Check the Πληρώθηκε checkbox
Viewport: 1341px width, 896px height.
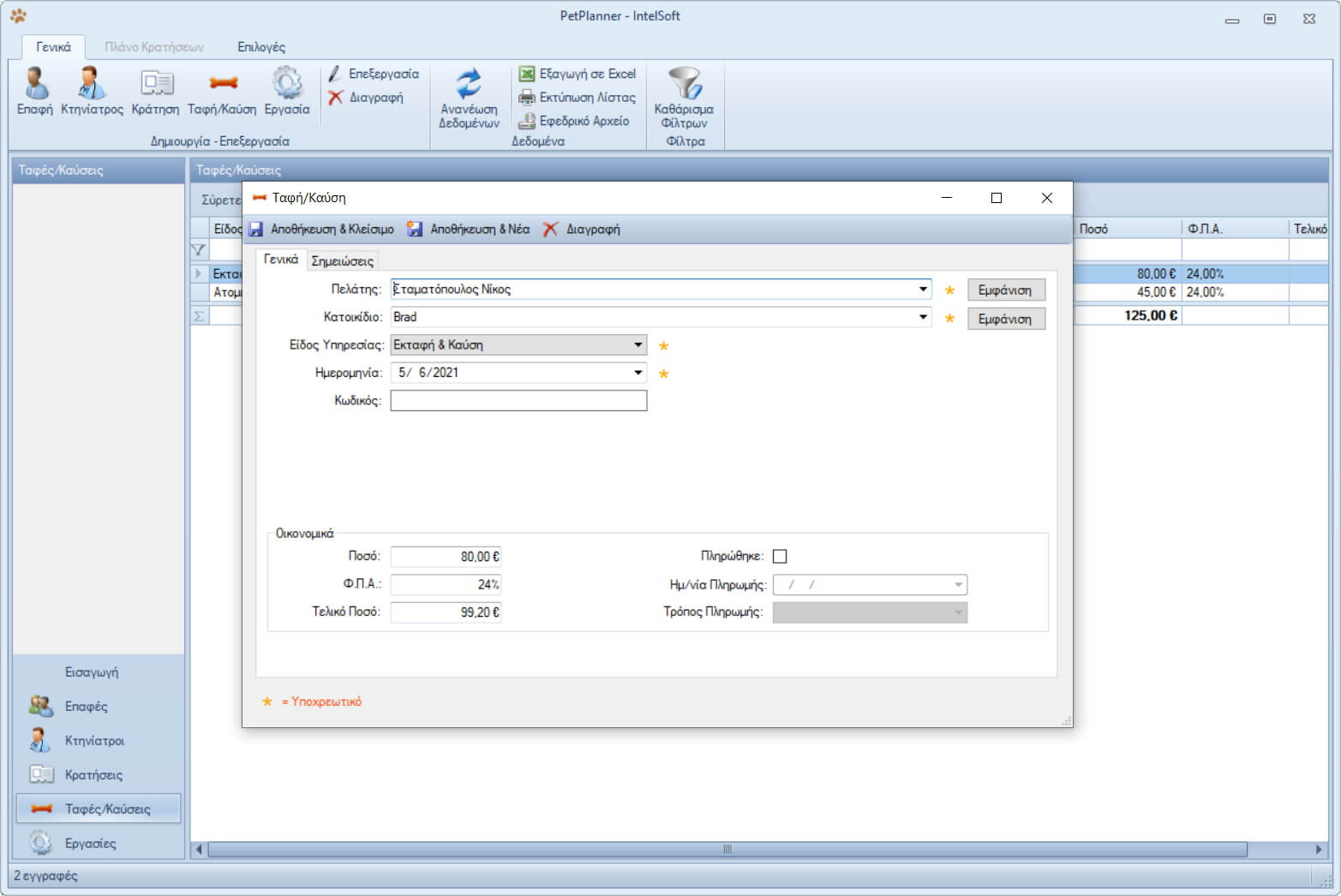(x=780, y=557)
